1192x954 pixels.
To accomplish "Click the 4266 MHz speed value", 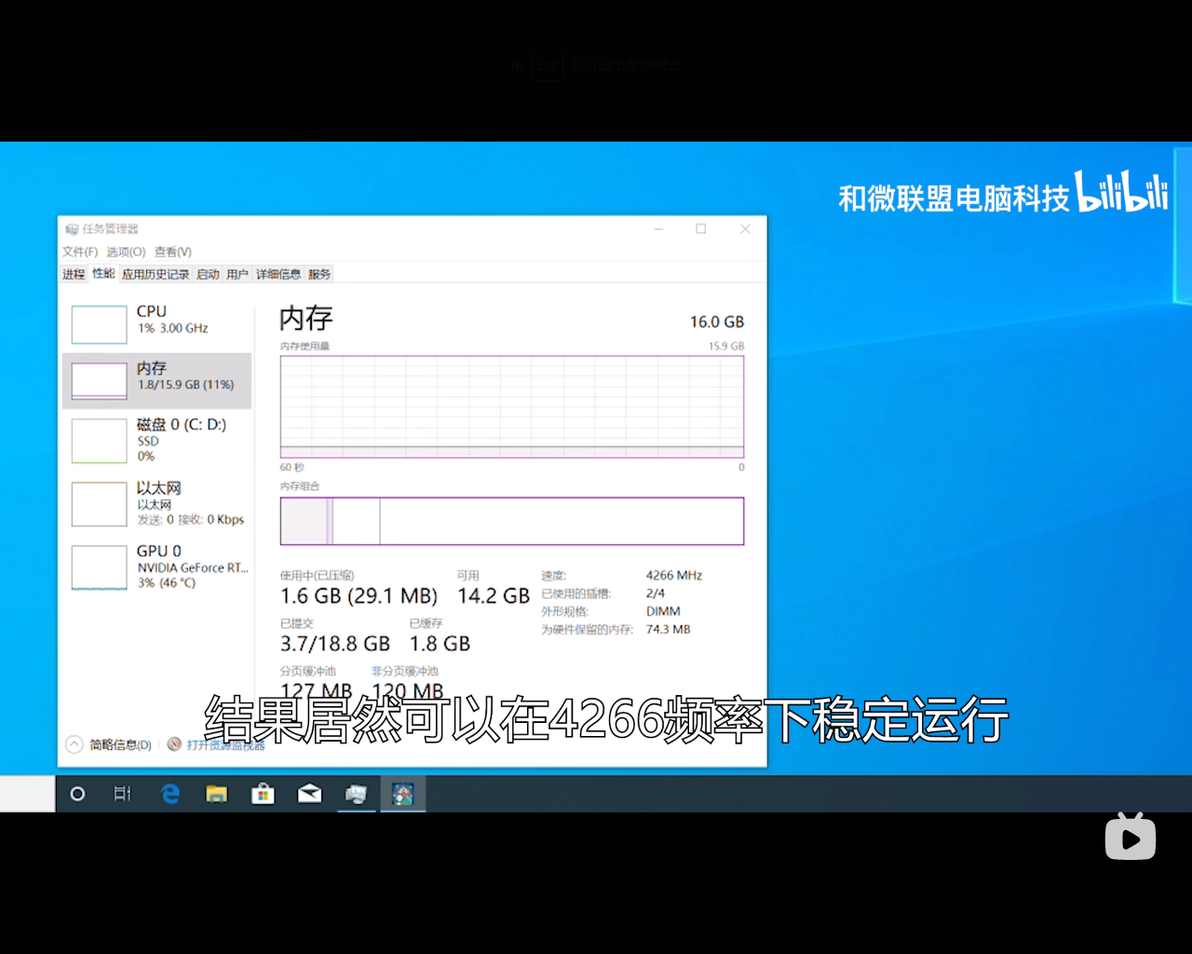I will click(x=674, y=575).
